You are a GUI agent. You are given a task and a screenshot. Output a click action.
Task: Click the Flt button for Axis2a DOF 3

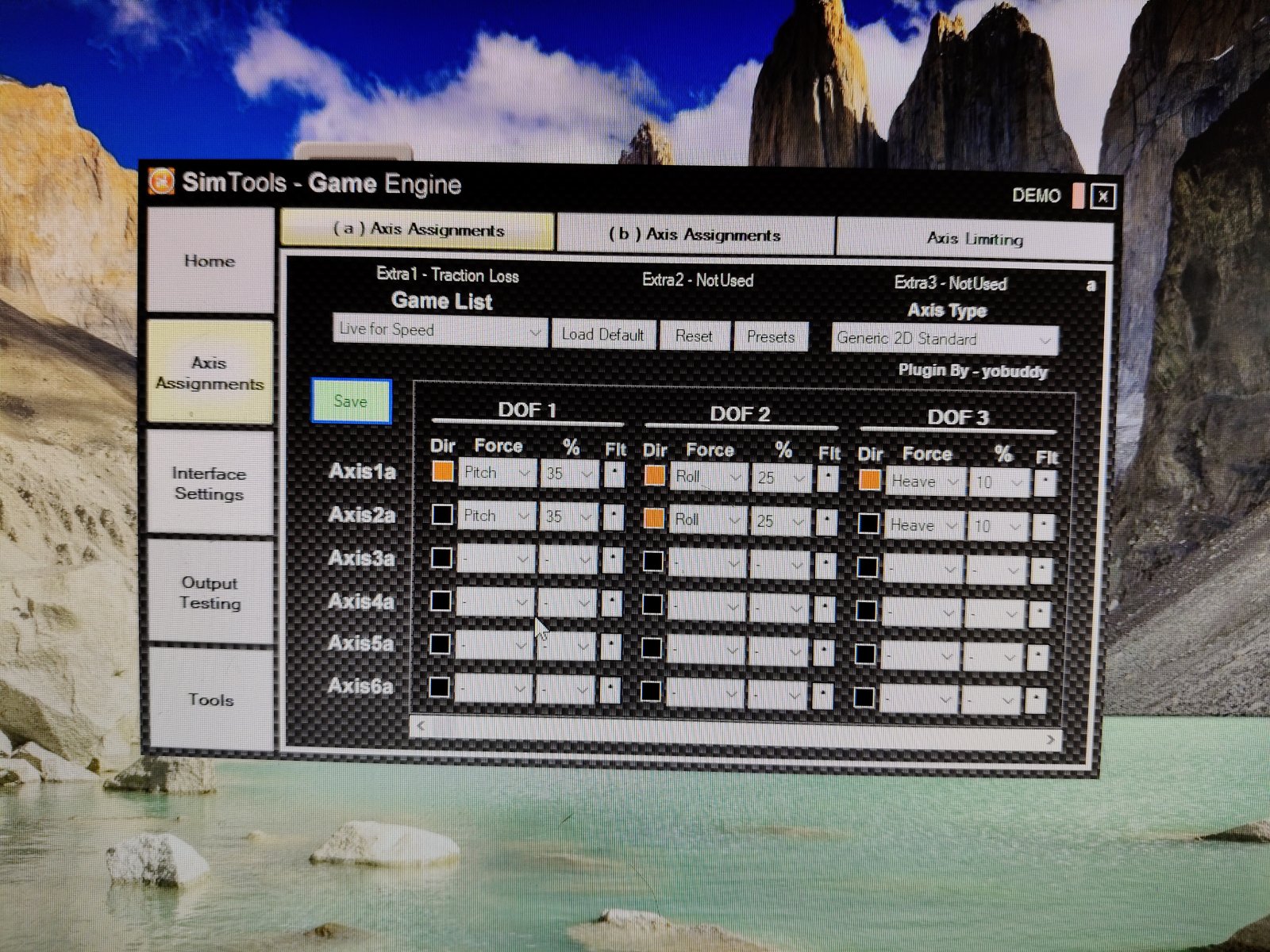pyautogui.click(x=1044, y=528)
